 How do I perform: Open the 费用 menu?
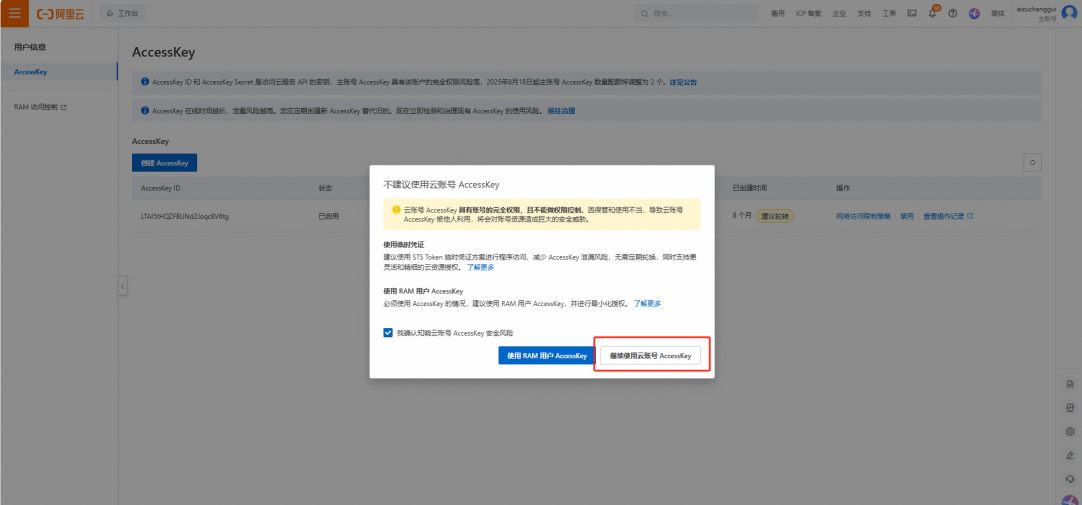point(778,13)
